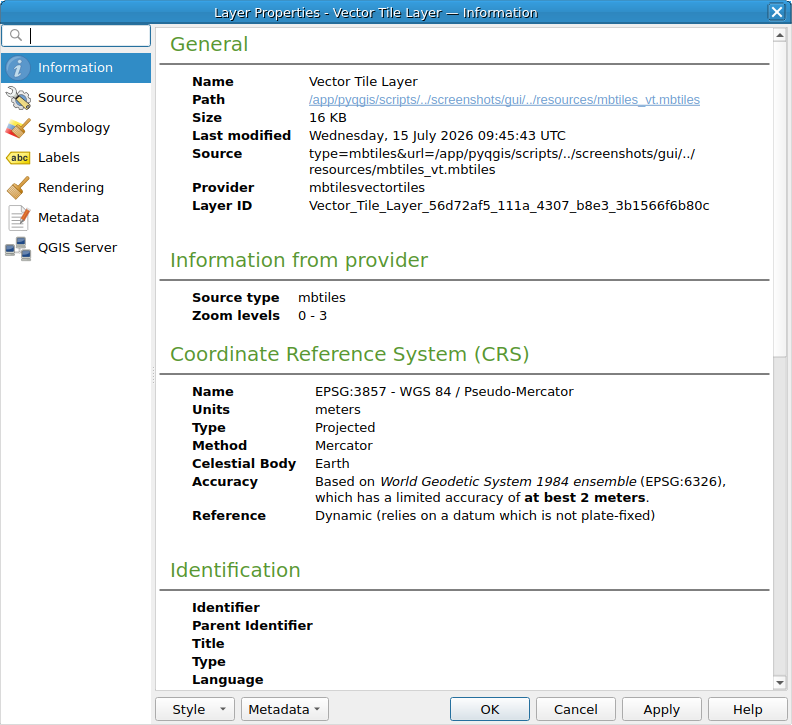
Task: Click the last modified date value
Action: [x=437, y=135]
